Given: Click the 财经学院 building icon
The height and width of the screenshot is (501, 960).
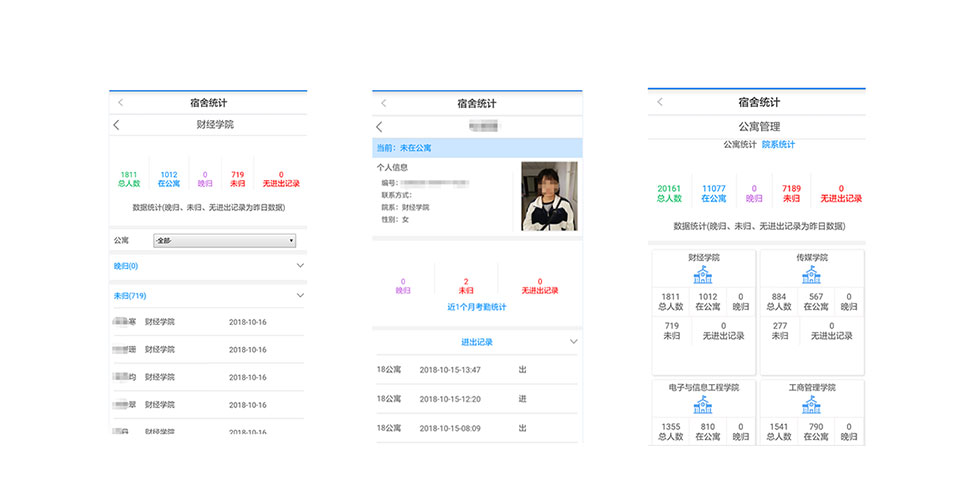Looking at the screenshot, I should 703,274.
